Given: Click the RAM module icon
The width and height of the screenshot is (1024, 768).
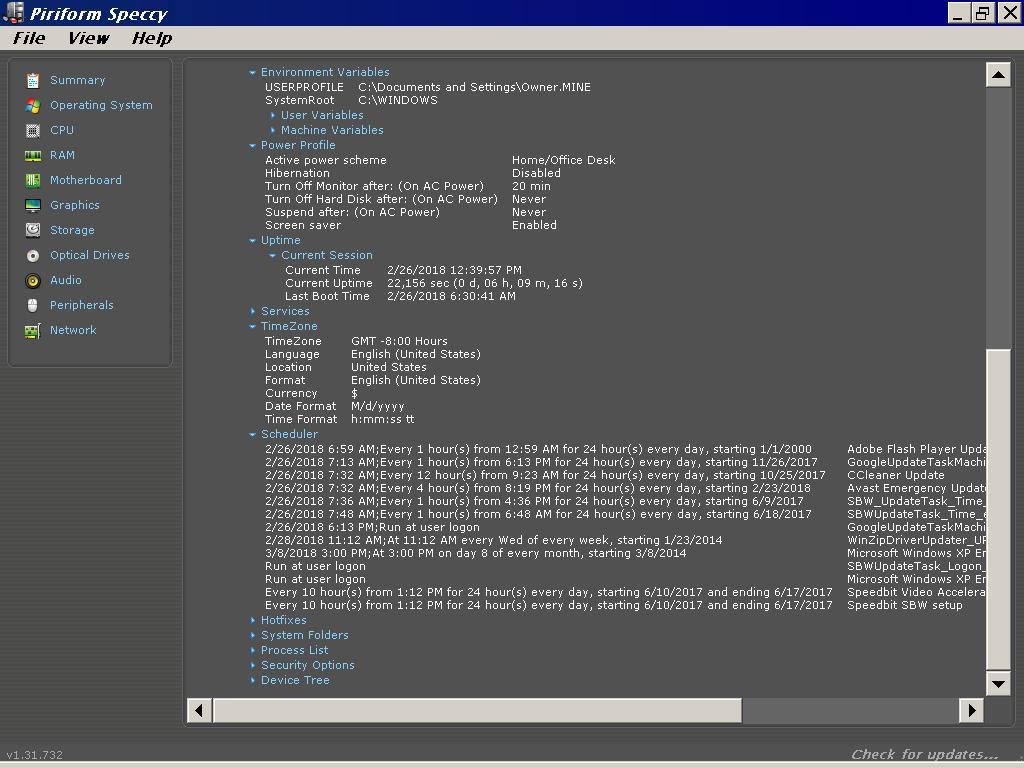Looking at the screenshot, I should pos(33,155).
